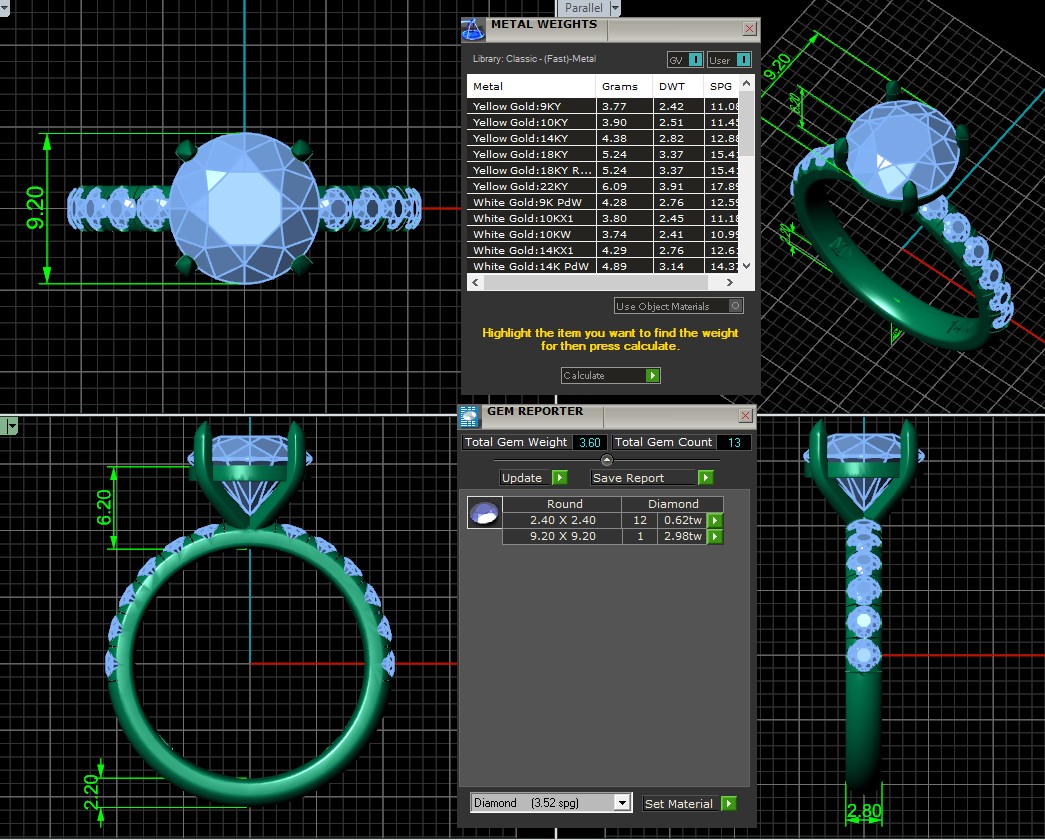Click the round diamond gem thumbnail
1045x840 pixels.
pos(485,513)
